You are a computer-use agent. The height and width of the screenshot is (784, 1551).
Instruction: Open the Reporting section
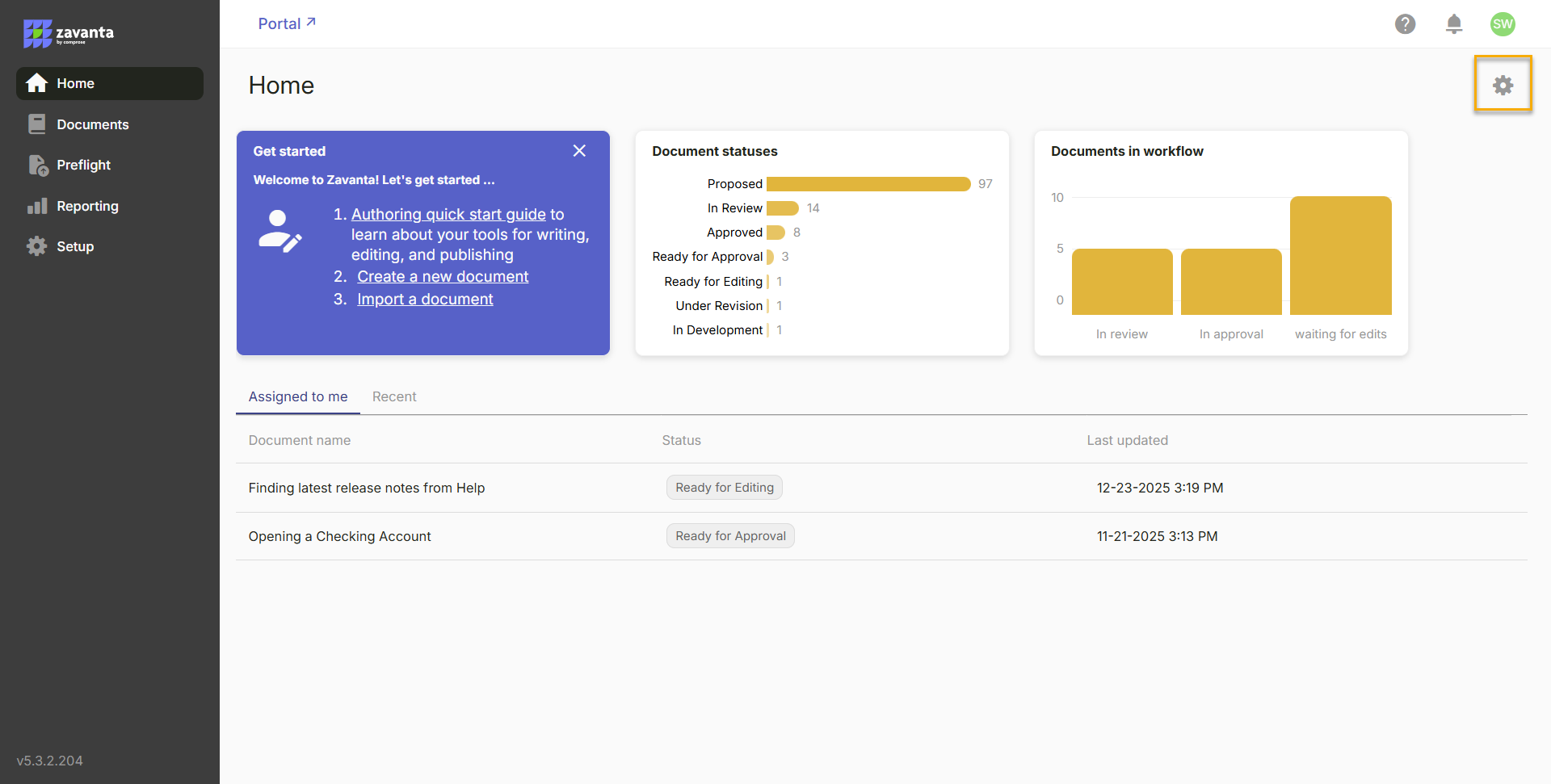tap(87, 206)
